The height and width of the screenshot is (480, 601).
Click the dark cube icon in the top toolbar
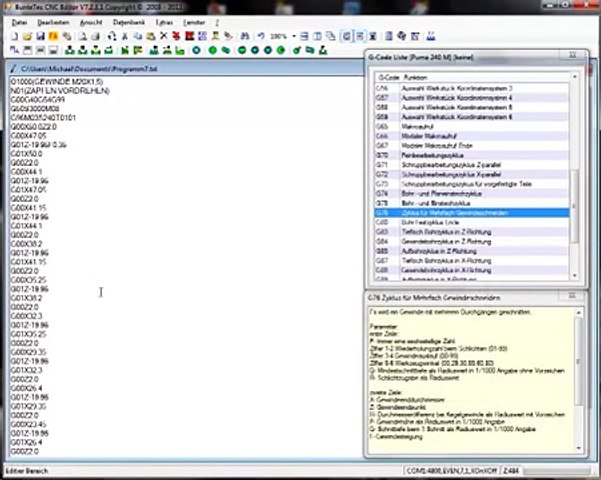(x=402, y=36)
